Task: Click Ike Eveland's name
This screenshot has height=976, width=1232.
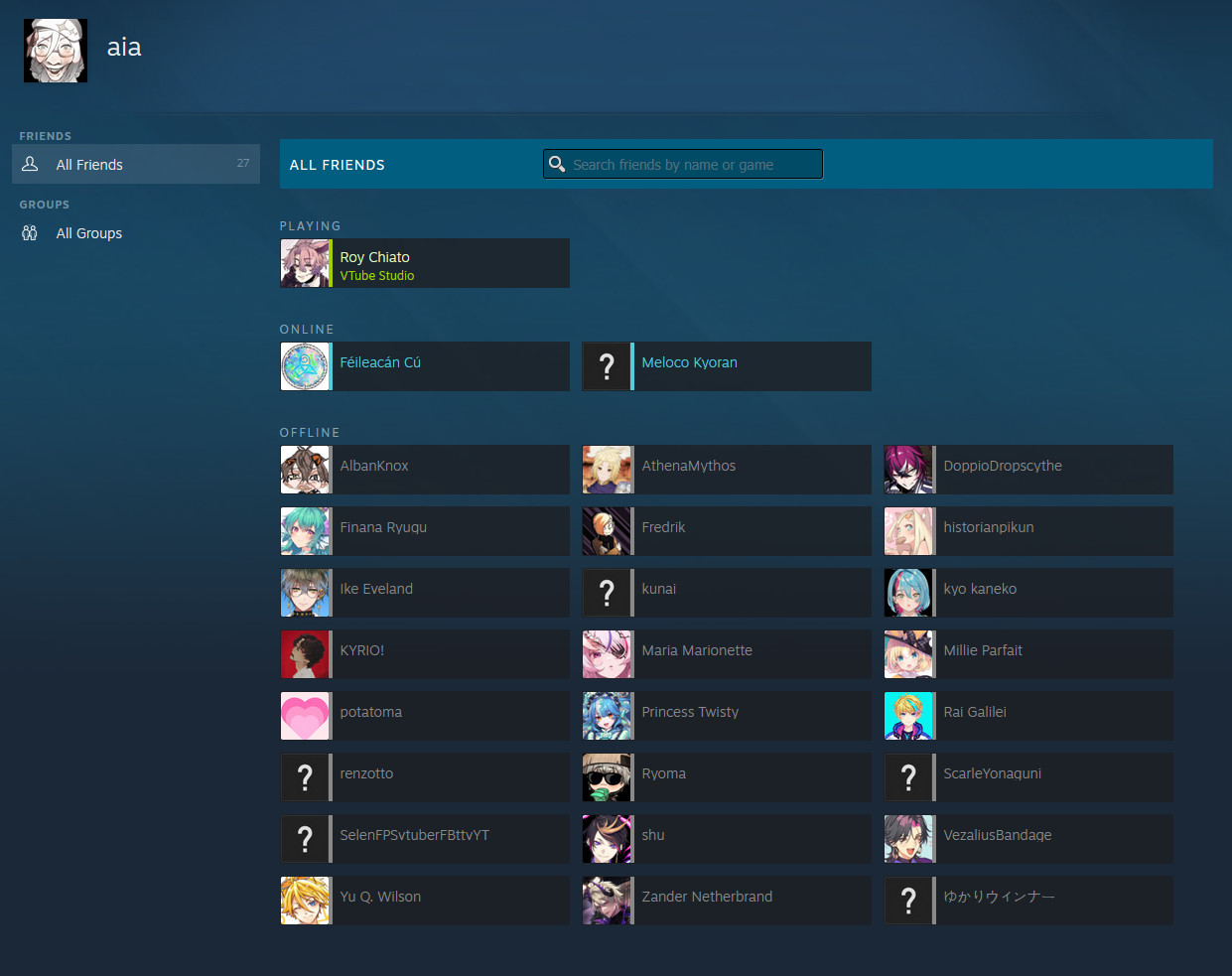Action: pos(376,589)
